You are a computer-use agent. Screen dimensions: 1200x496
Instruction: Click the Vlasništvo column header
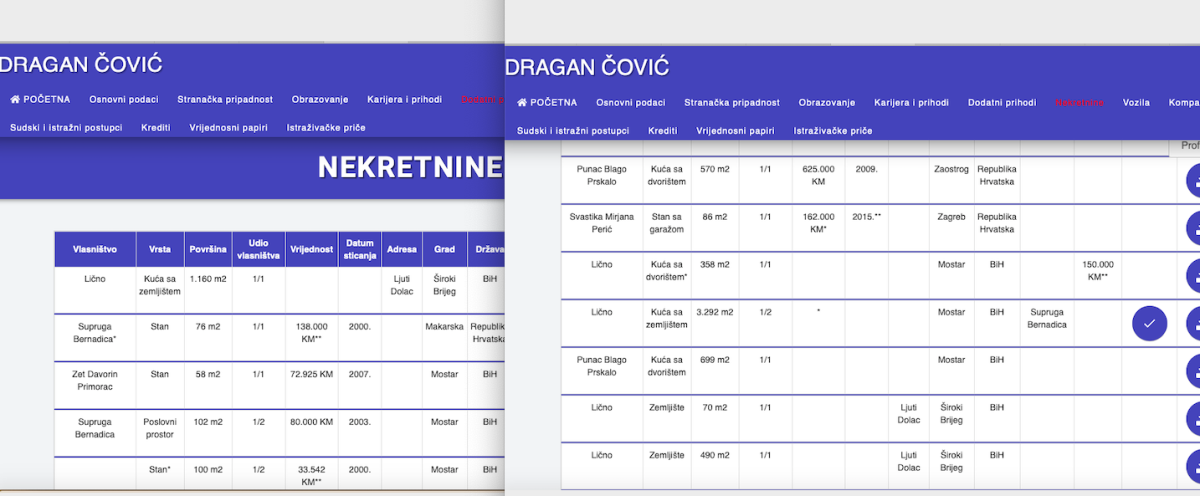click(95, 249)
